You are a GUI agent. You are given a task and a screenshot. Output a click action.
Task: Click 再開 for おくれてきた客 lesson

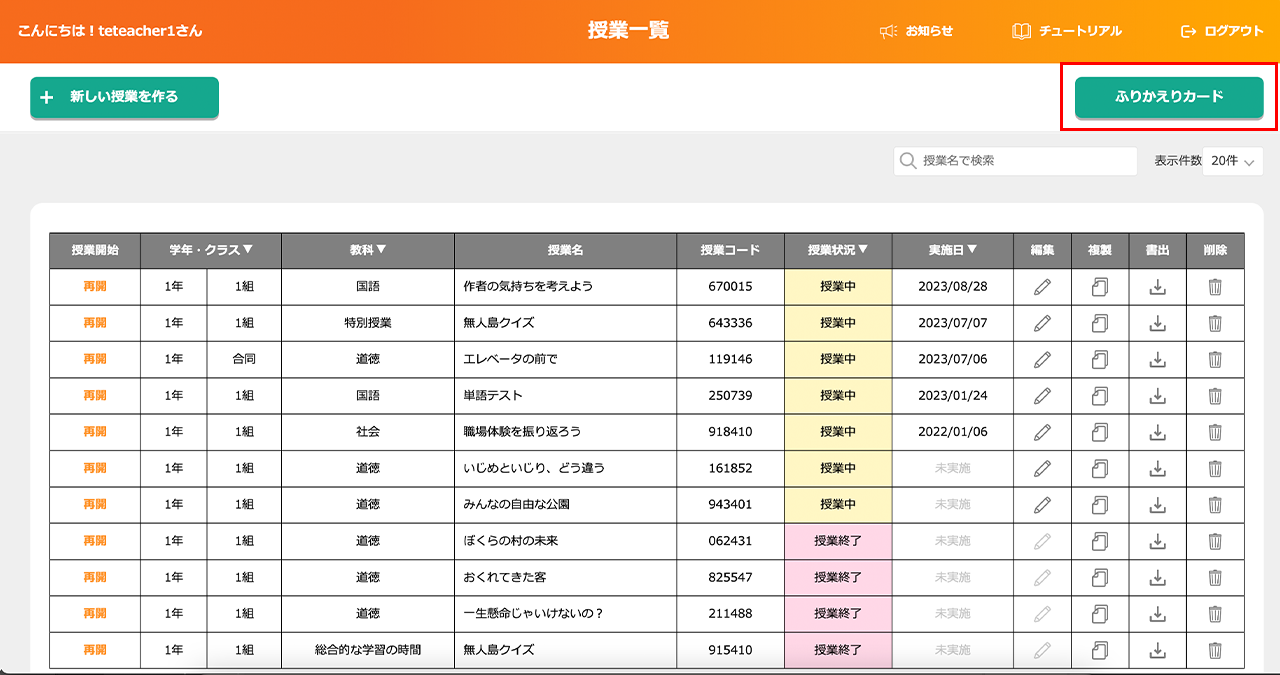tap(95, 577)
